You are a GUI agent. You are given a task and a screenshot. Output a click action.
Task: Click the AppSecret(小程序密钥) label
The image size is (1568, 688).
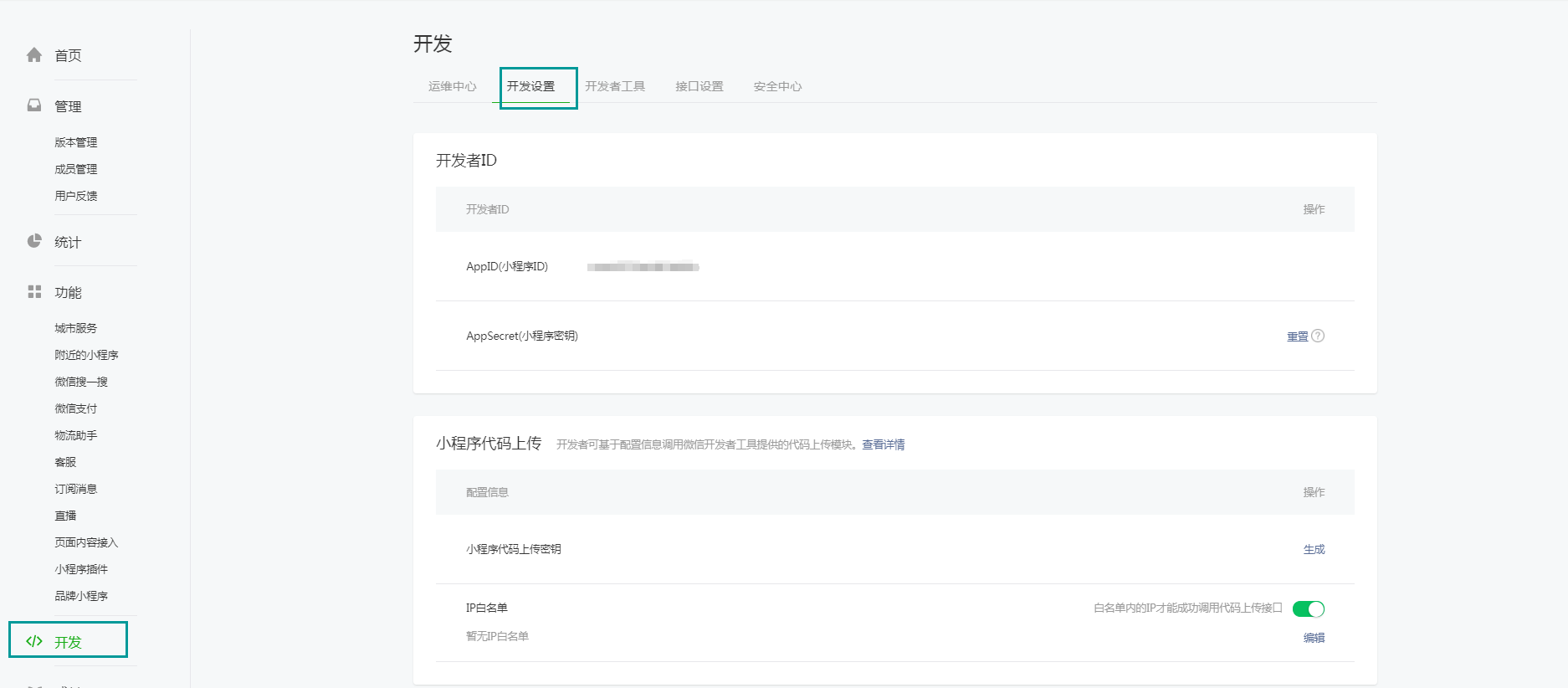coord(522,336)
